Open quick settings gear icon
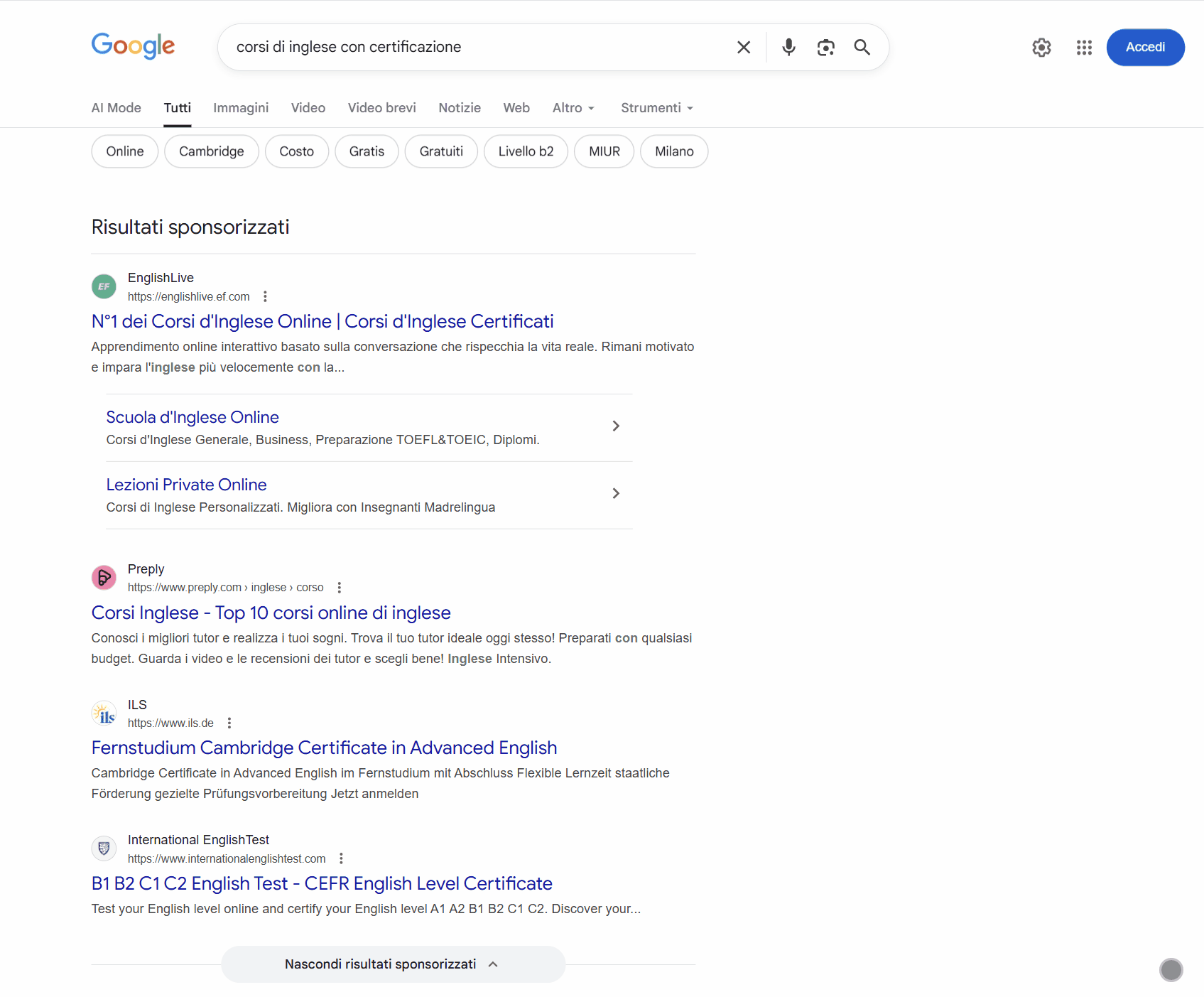Viewport: 1204px width, 997px height. (1041, 47)
